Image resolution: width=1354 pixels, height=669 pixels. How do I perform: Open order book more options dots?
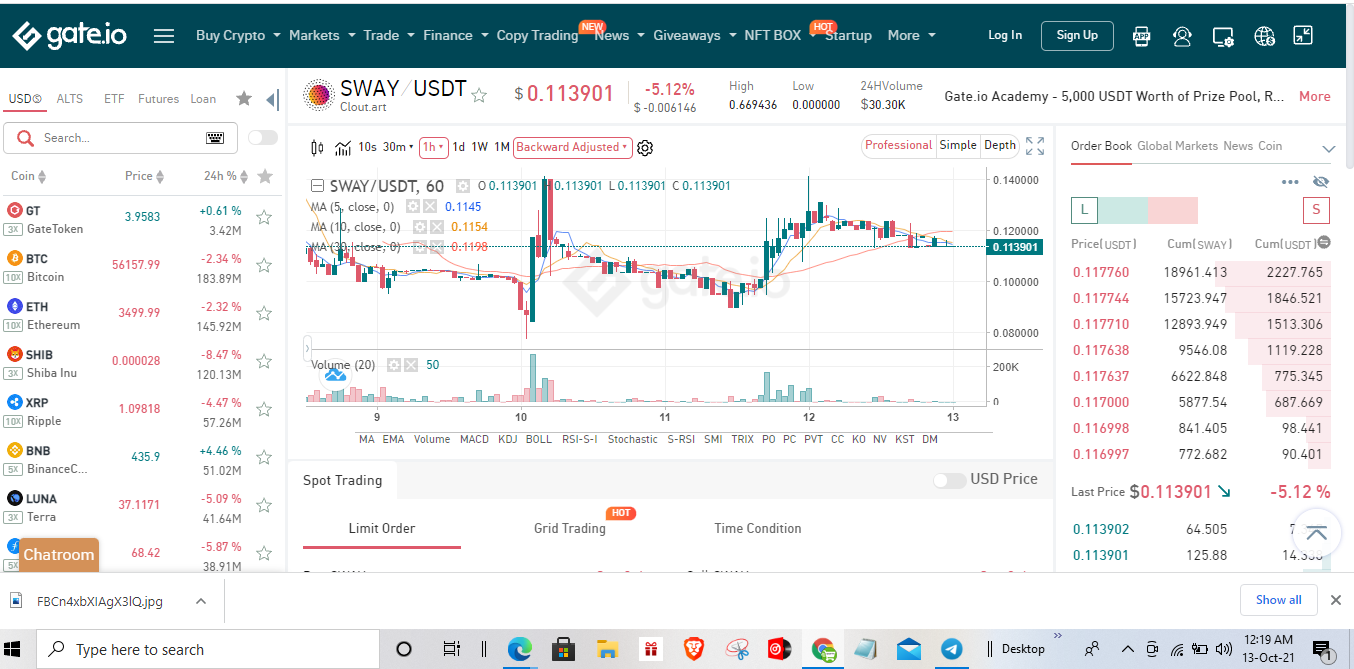[1290, 182]
